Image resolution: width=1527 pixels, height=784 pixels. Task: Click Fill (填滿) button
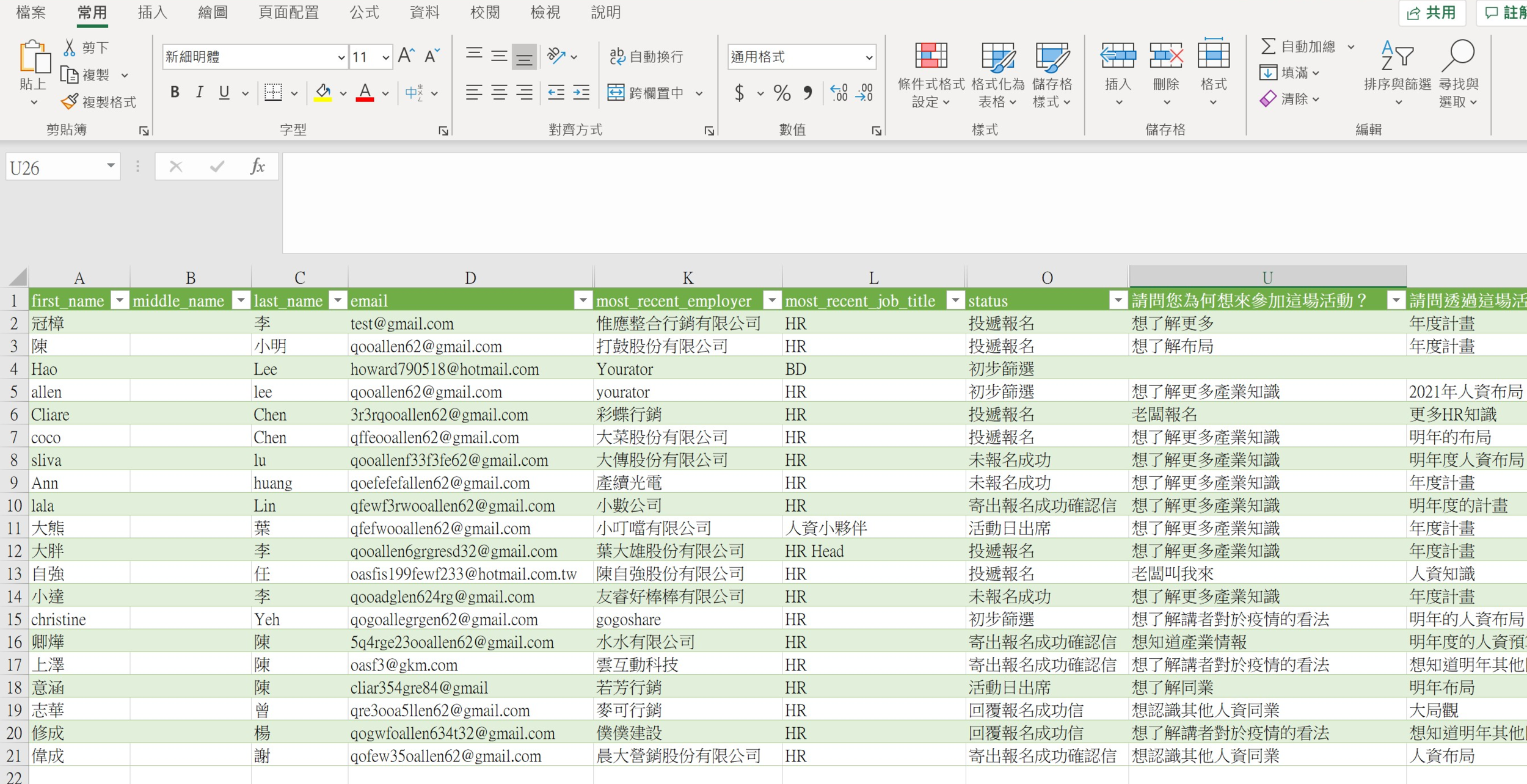pyautogui.click(x=1283, y=73)
